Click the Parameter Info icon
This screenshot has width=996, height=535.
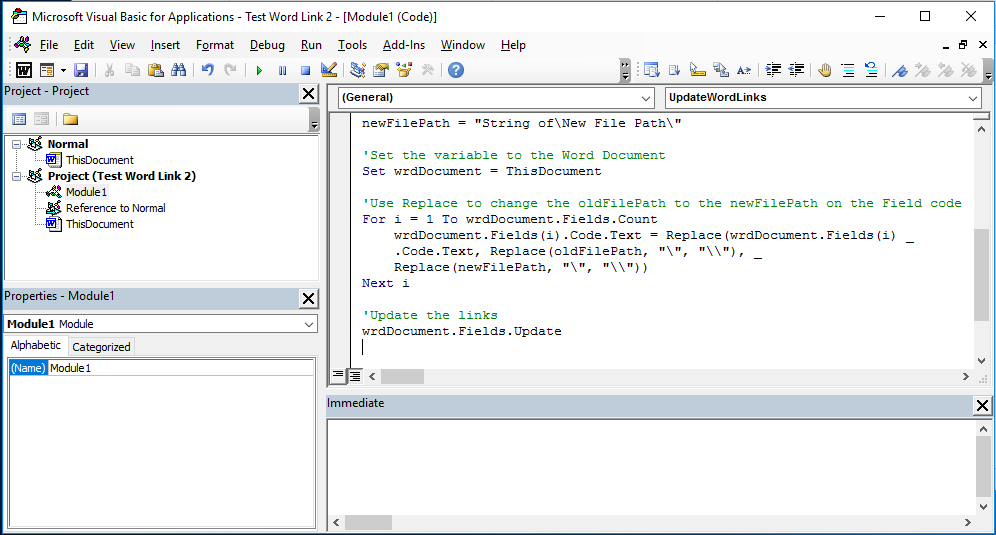click(721, 70)
